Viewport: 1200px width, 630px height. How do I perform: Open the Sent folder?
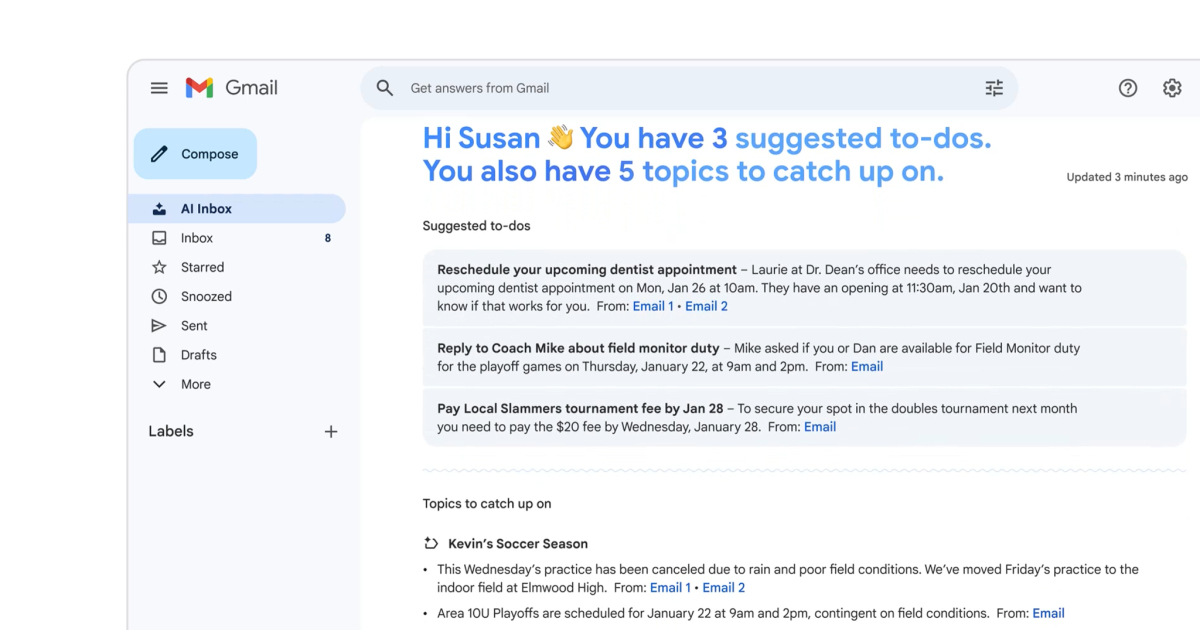[x=194, y=326]
